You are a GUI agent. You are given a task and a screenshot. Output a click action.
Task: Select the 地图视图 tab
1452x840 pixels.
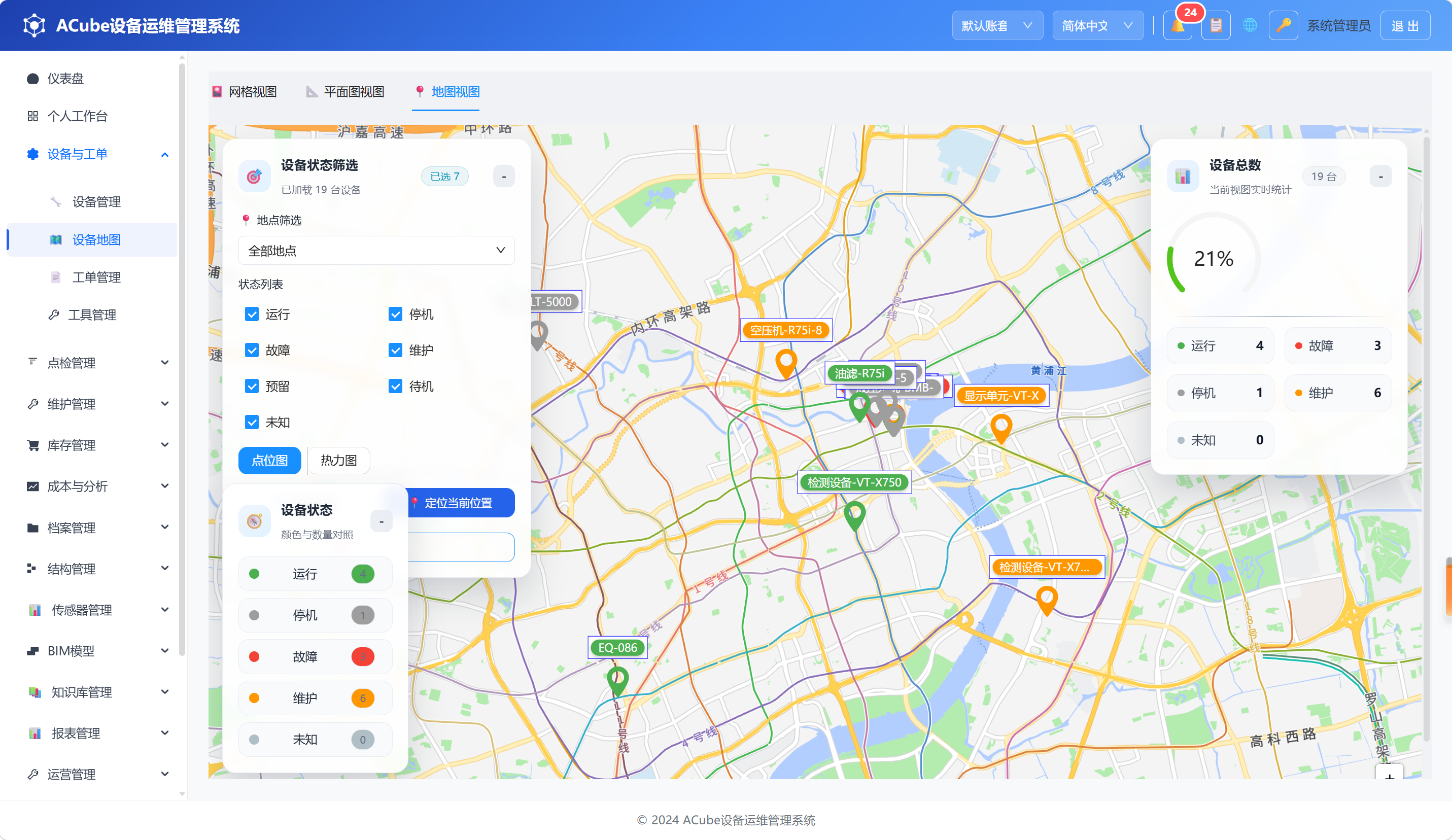click(447, 92)
